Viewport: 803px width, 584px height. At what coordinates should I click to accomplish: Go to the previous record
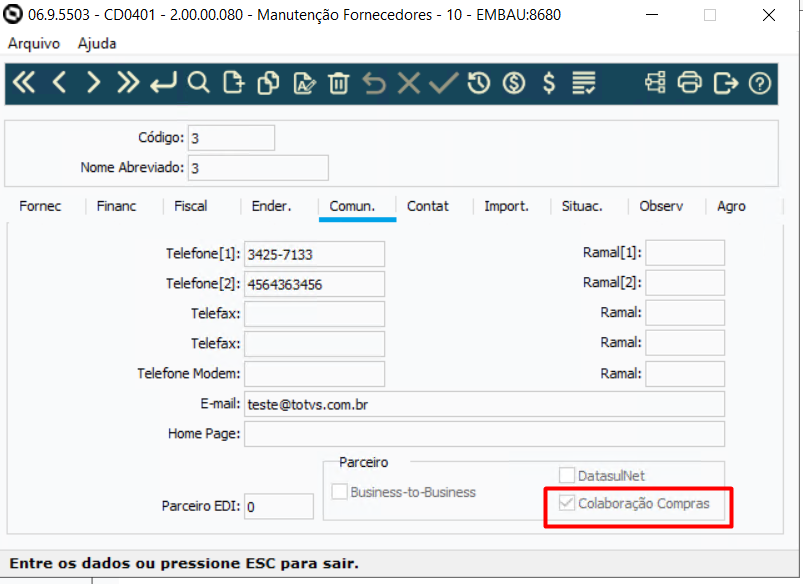pyautogui.click(x=59, y=82)
